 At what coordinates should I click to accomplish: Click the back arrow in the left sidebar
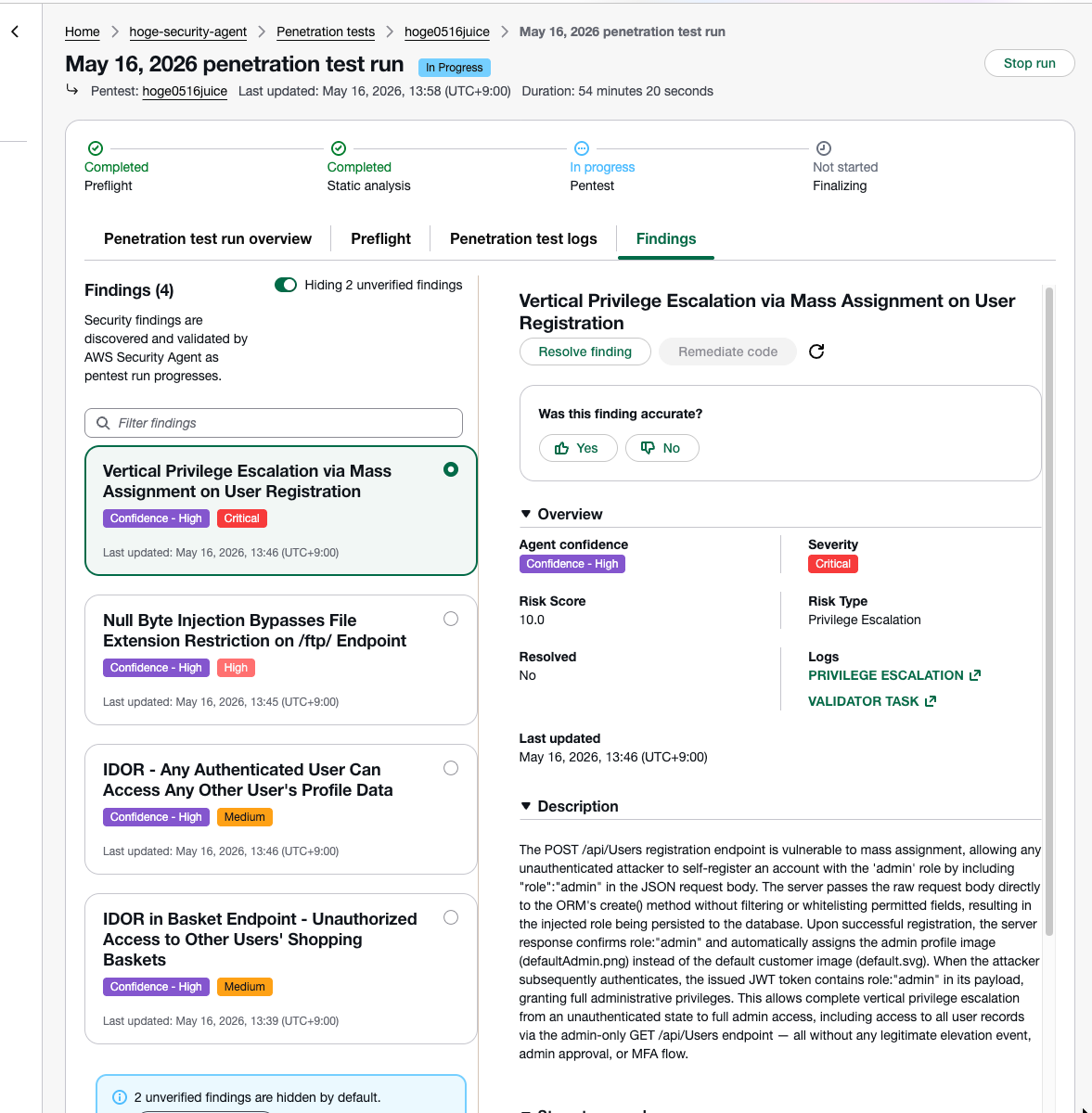point(15,32)
